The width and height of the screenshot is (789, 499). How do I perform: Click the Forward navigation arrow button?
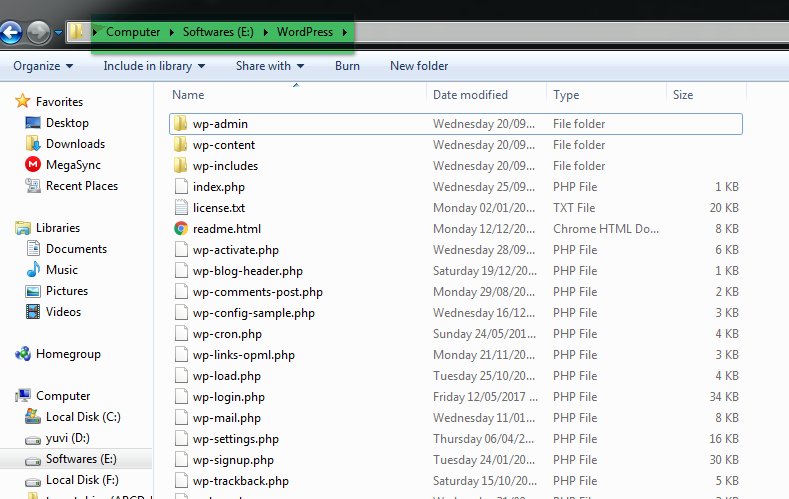[38, 33]
